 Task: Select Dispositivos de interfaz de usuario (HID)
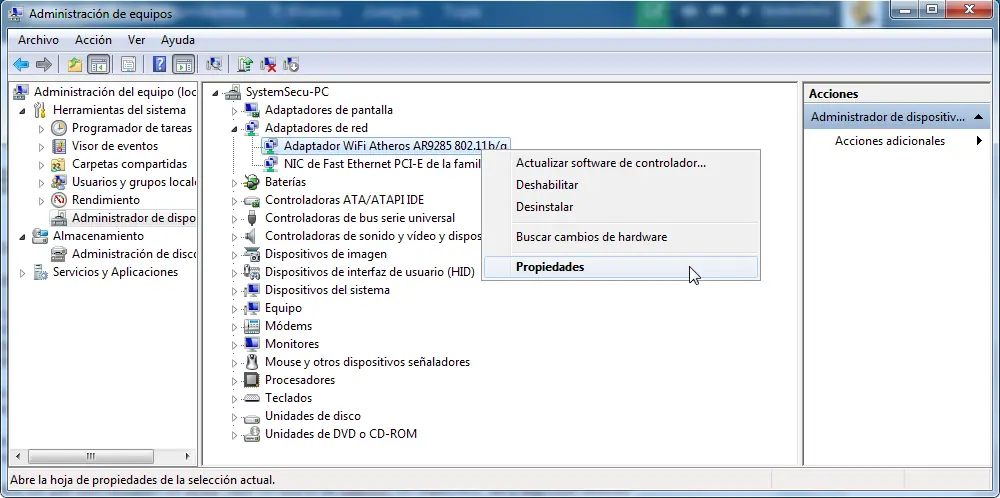pos(369,272)
